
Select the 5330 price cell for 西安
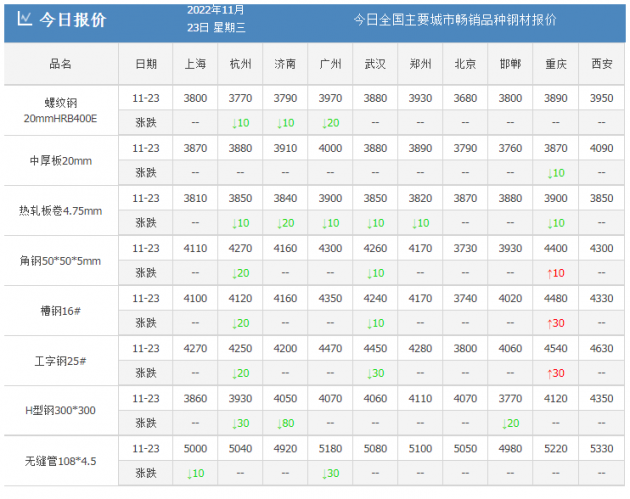[x=602, y=448]
